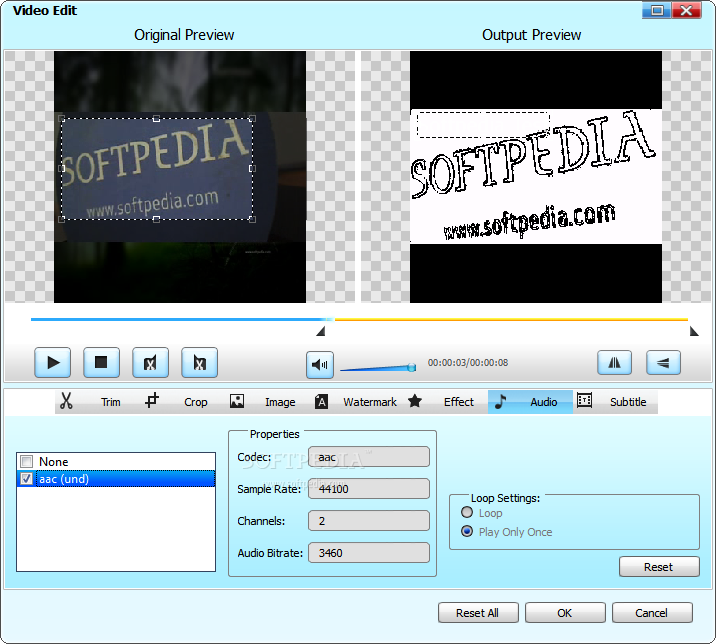Screen dimensions: 716x644
Task: Click the Crop tool icon
Action: coord(152,401)
